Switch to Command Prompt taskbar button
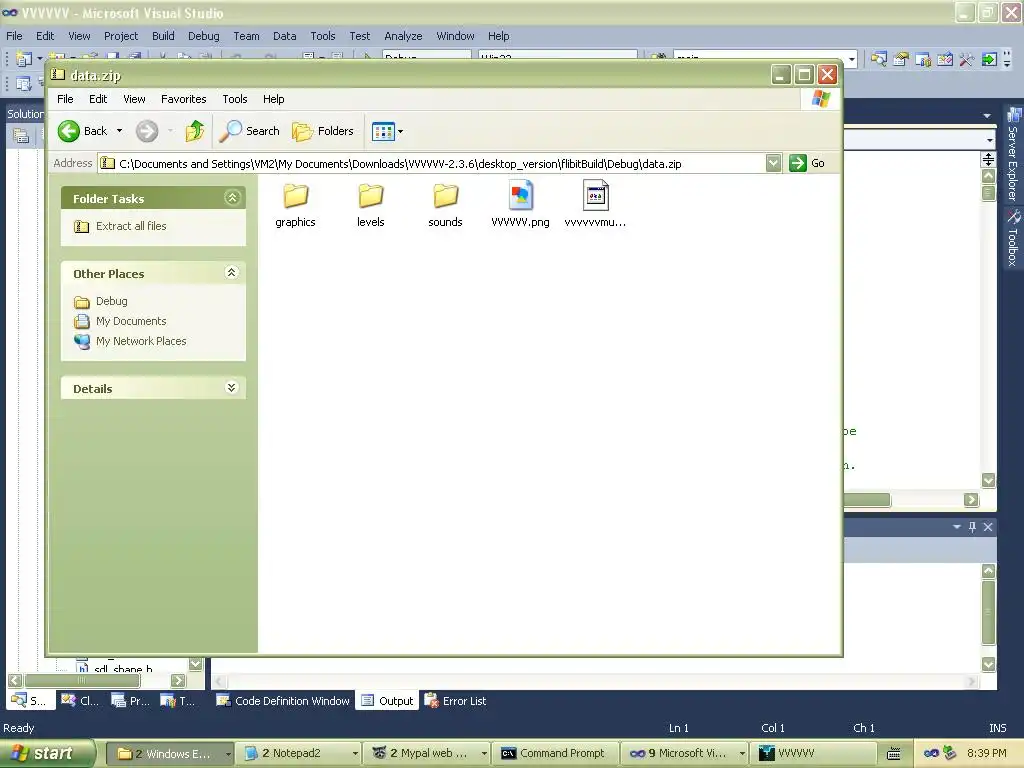 [555, 754]
